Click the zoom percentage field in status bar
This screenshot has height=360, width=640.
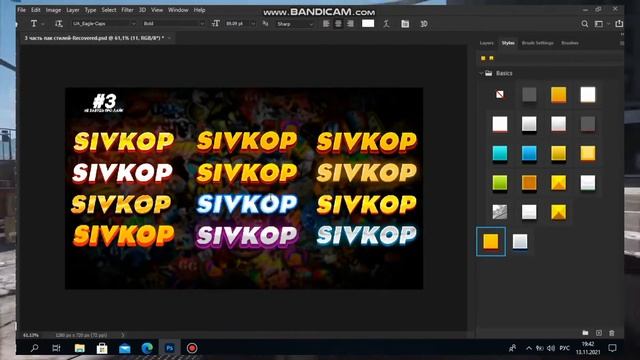pos(31,335)
